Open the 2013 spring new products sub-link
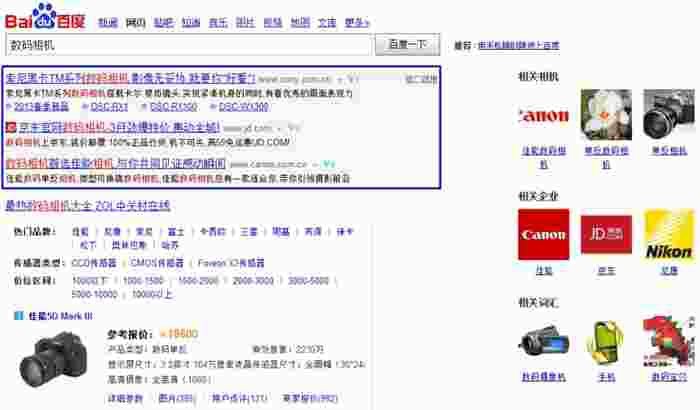This screenshot has height=410, width=700. click(42, 107)
